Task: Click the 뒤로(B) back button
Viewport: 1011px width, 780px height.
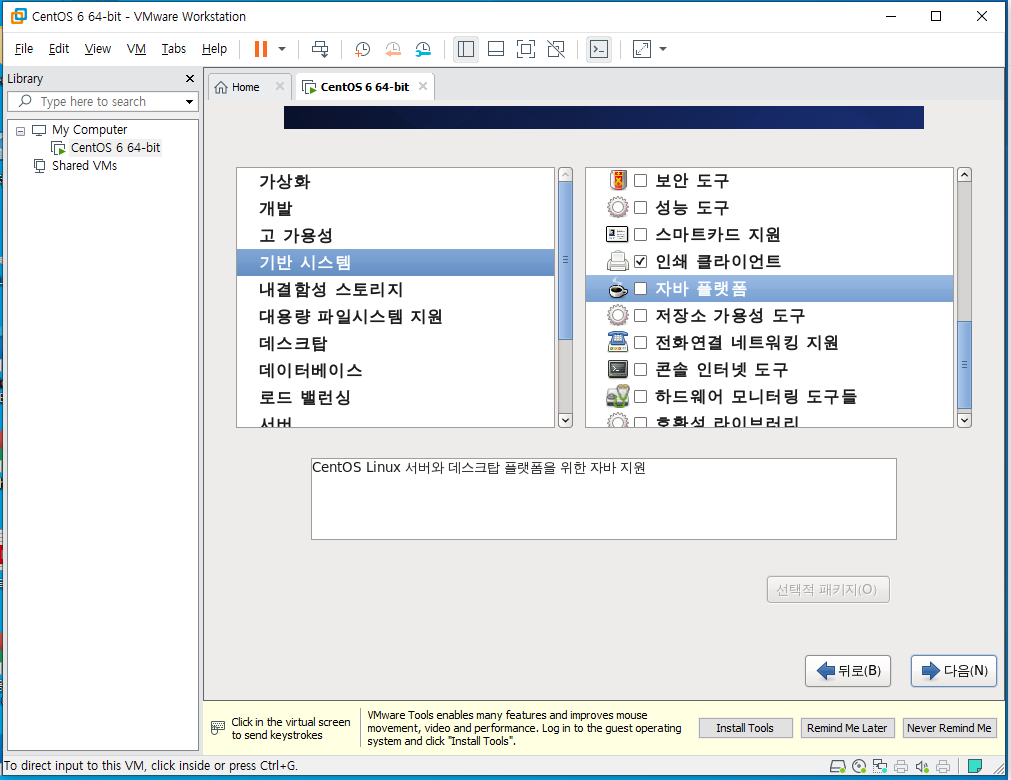Action: (x=848, y=671)
